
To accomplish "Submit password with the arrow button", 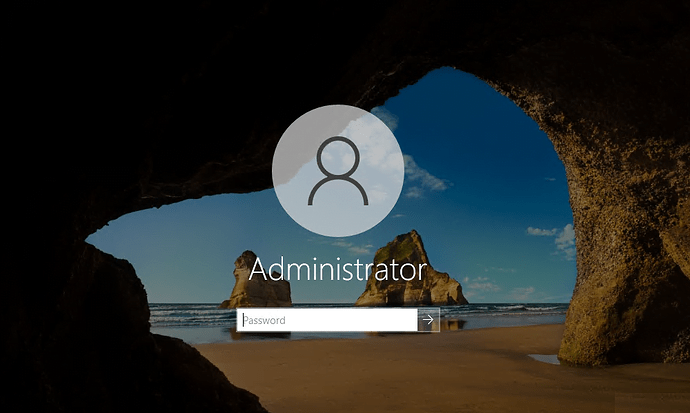I will coord(429,320).
